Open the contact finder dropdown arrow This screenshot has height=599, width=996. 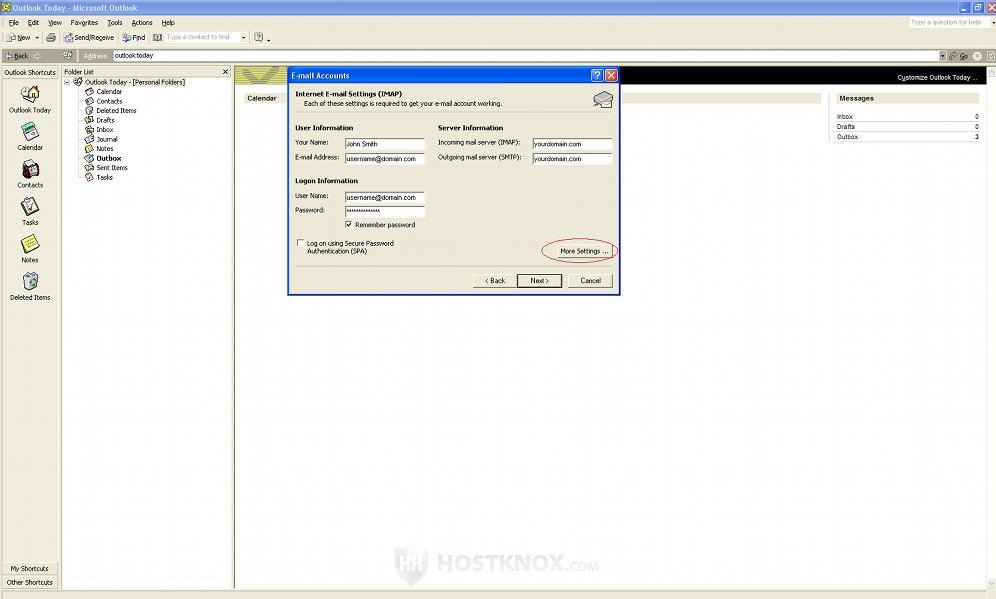tap(243, 37)
